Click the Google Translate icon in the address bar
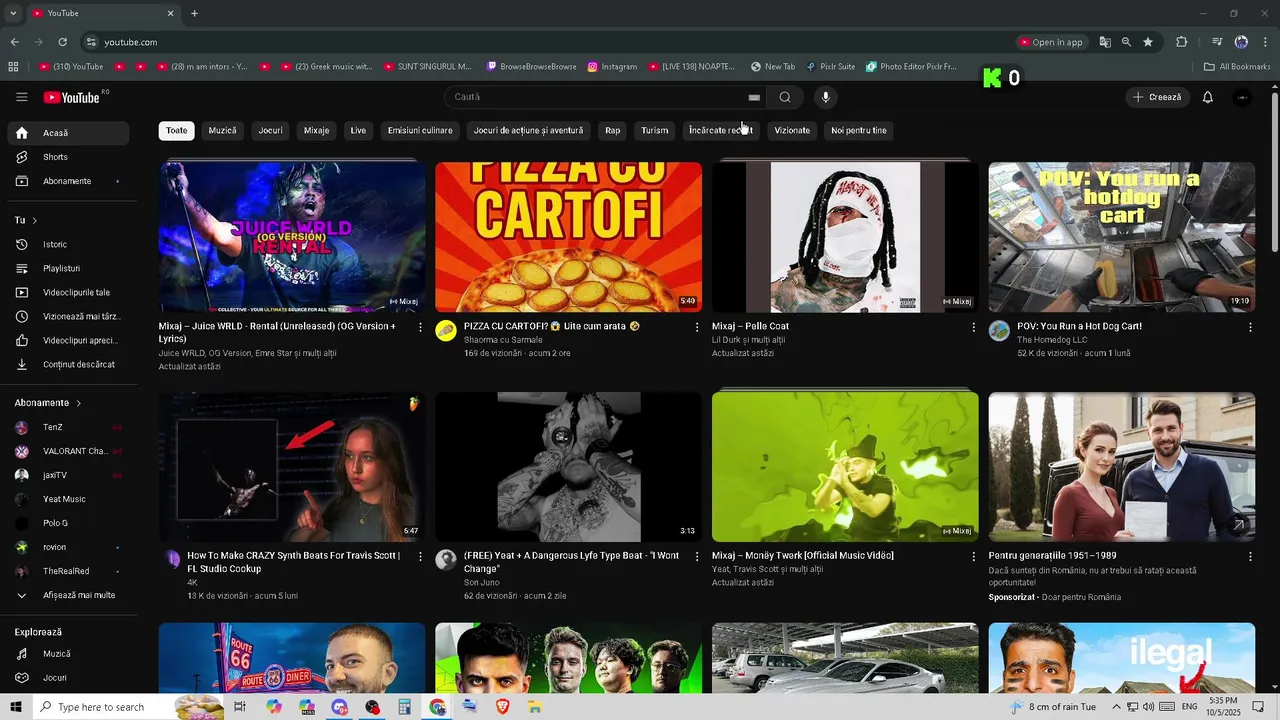Screen dimensions: 1280x720 1105,42
